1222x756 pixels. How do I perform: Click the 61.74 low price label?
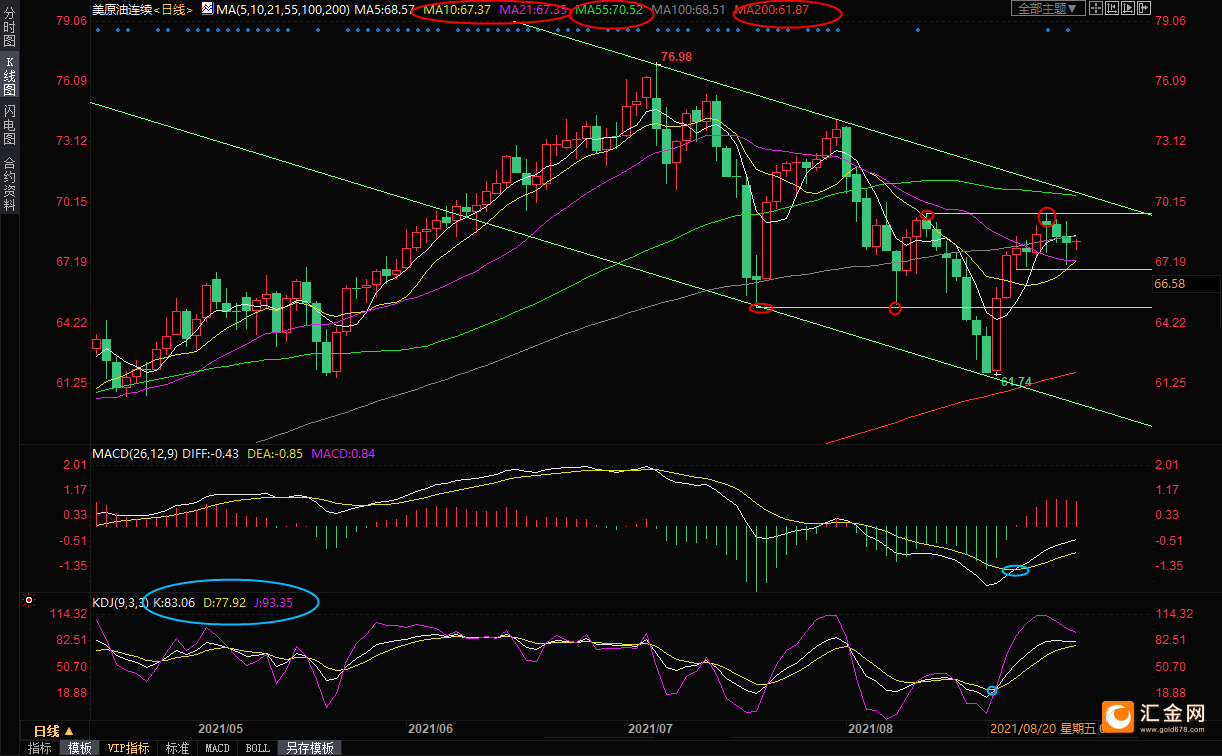click(x=1016, y=382)
